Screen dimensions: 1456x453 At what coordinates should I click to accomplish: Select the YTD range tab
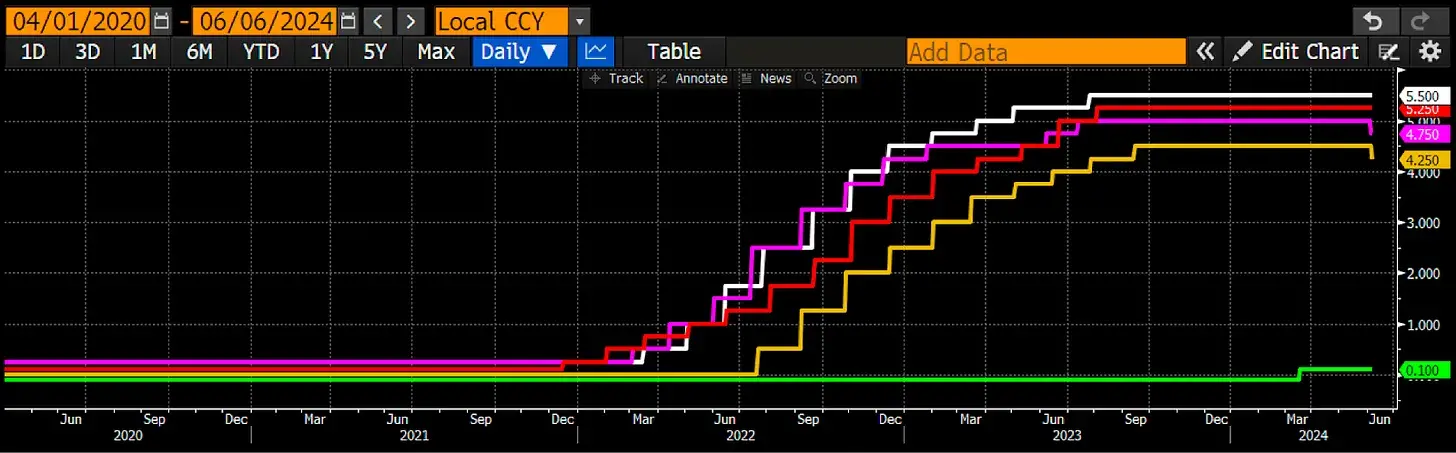click(x=260, y=51)
